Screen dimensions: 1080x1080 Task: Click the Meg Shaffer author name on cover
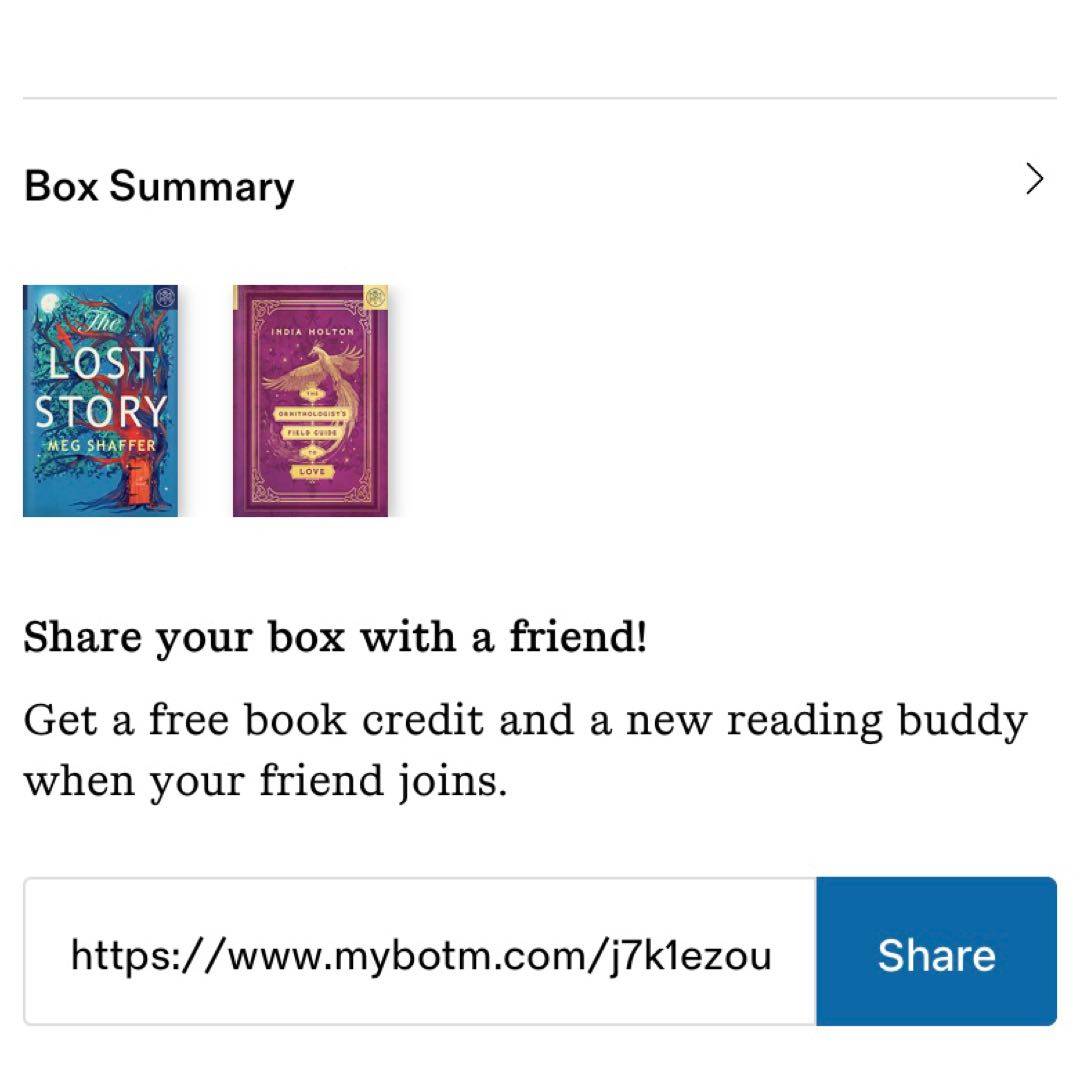pos(101,445)
